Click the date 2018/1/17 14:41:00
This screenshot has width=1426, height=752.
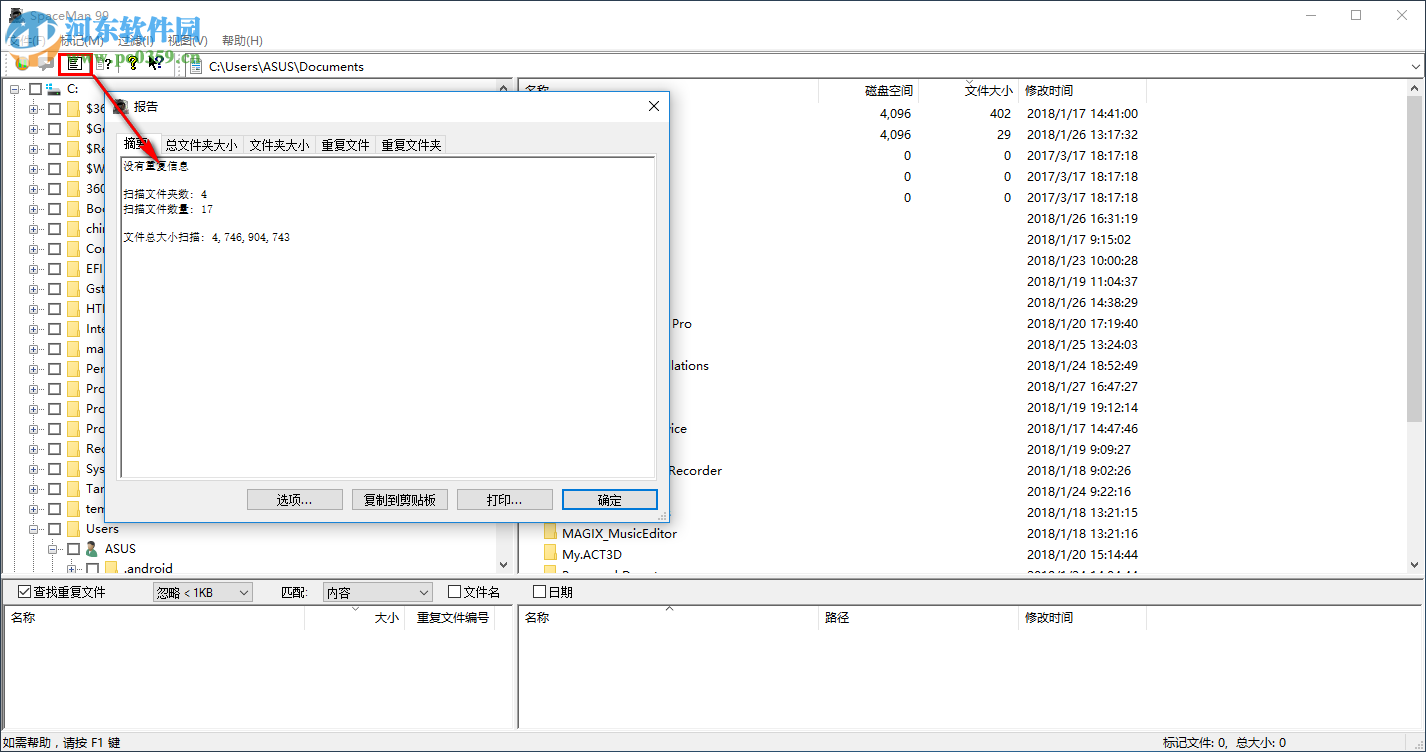[1082, 114]
